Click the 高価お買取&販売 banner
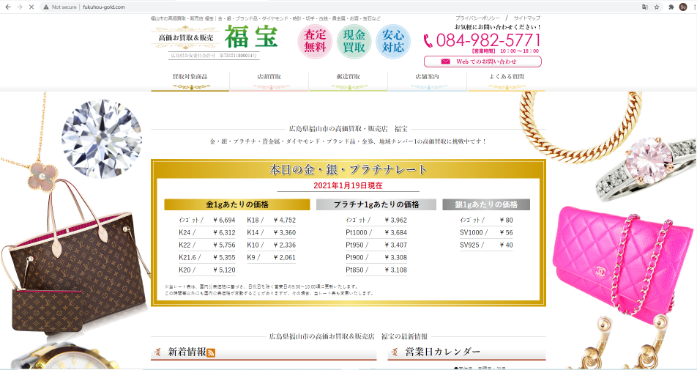This screenshot has width=697, height=370. point(186,38)
